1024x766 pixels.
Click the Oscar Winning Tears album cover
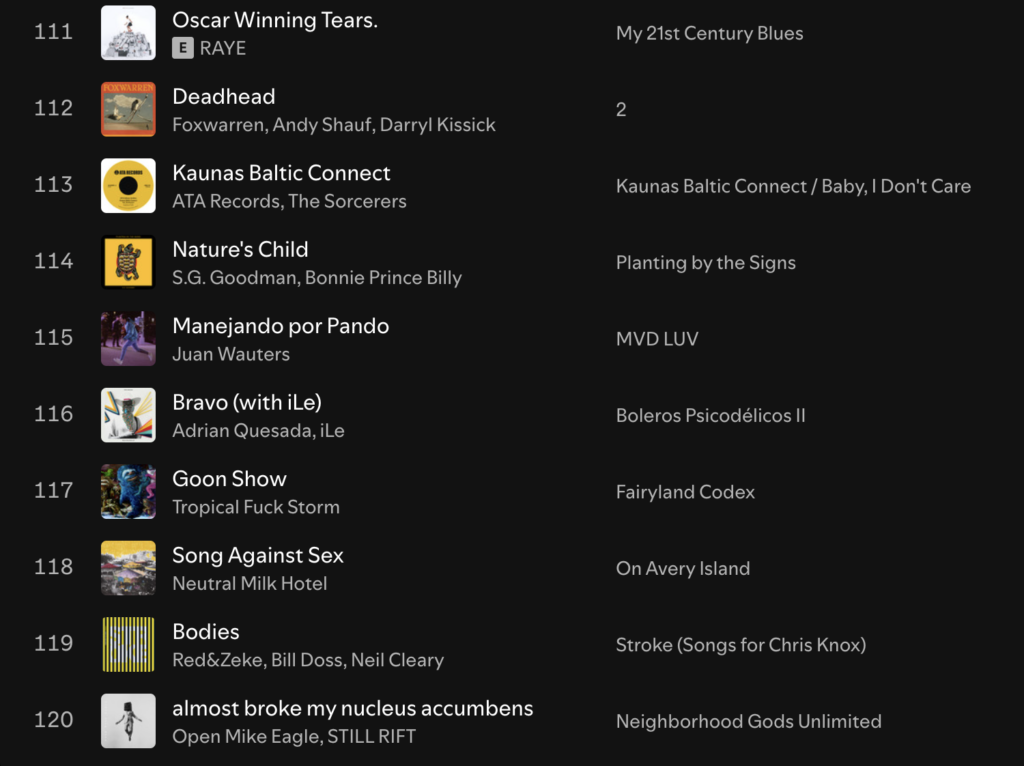click(128, 33)
